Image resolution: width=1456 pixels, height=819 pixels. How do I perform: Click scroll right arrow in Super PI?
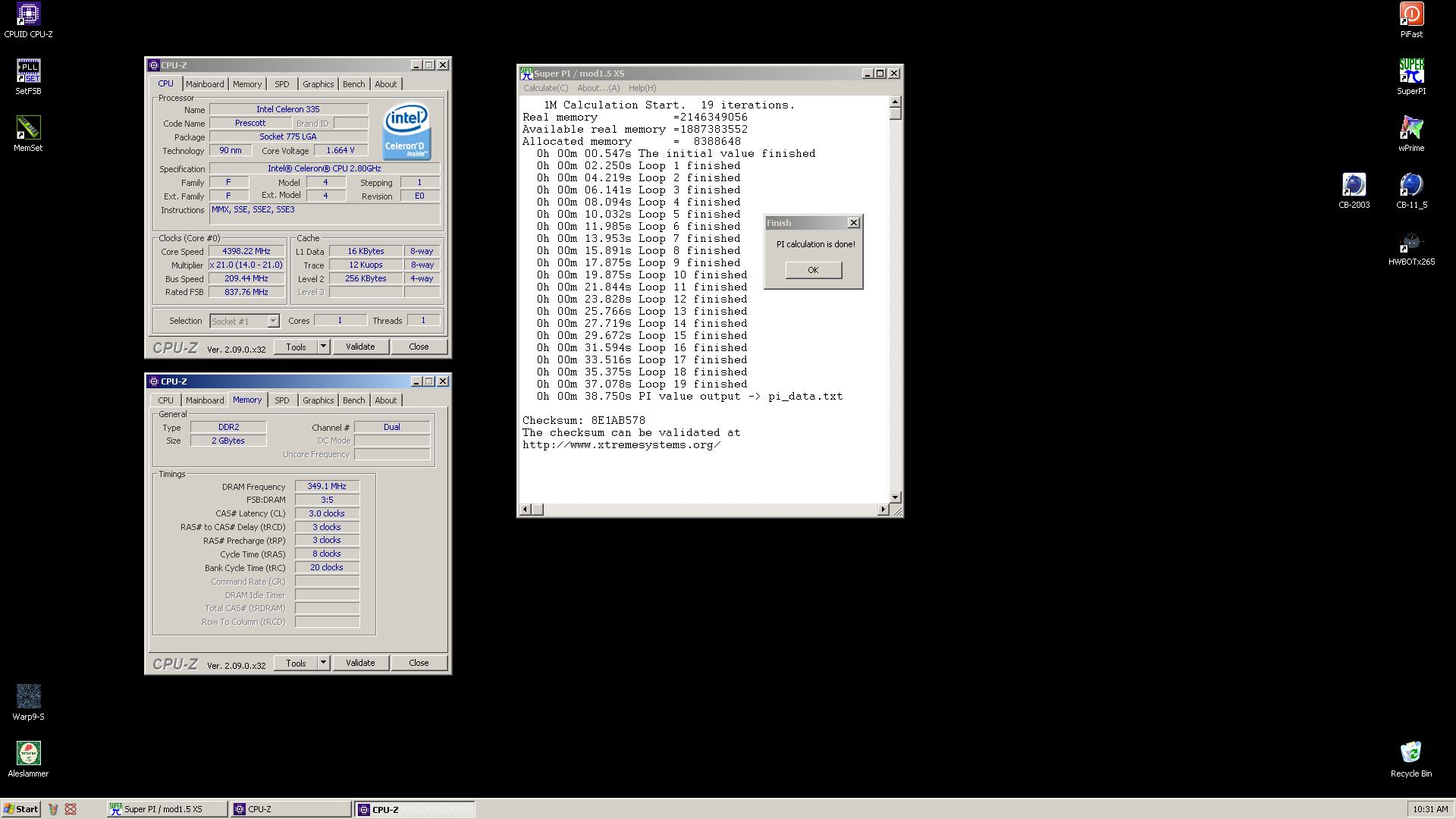tap(883, 510)
